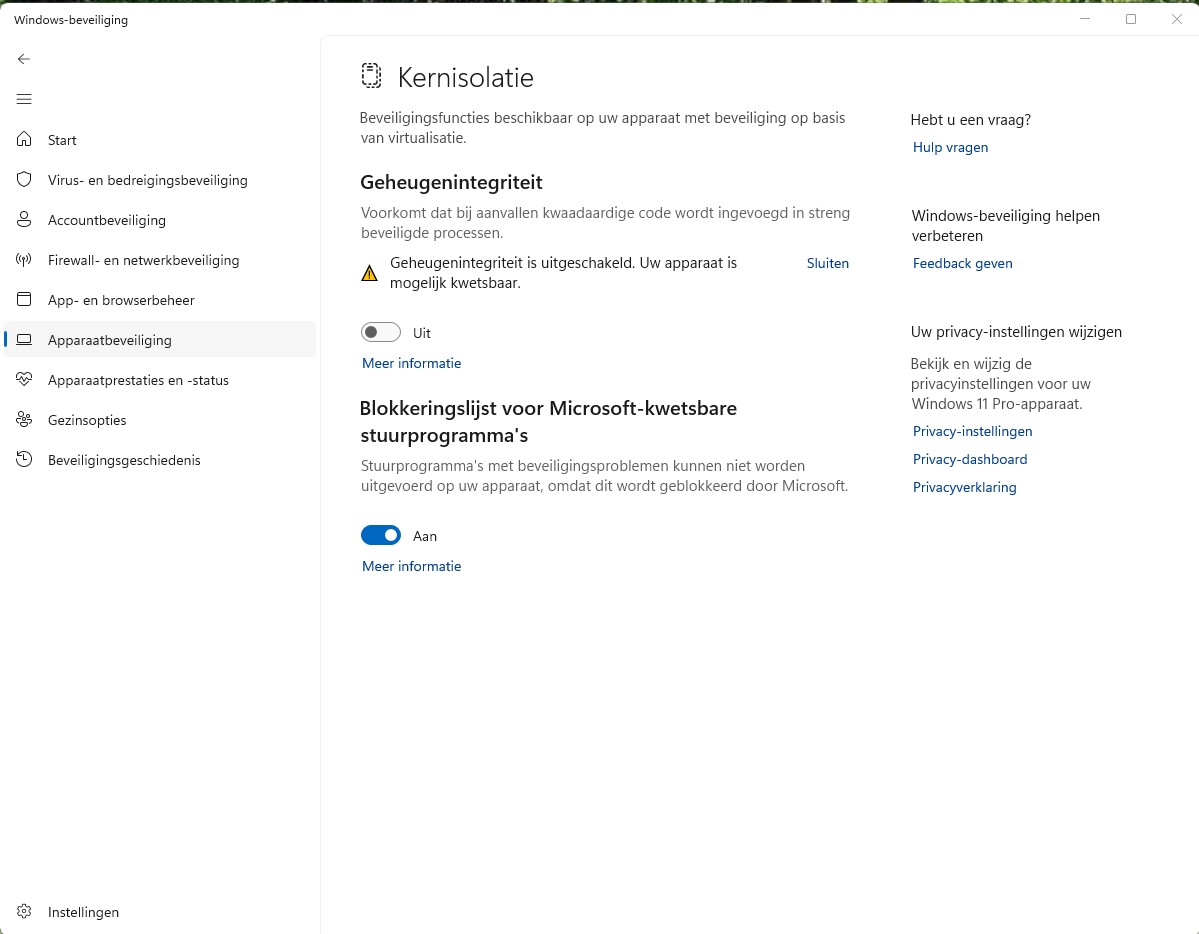The image size is (1199, 934).
Task: Select Apparaatbeveiliging in the sidebar
Action: pos(110,340)
